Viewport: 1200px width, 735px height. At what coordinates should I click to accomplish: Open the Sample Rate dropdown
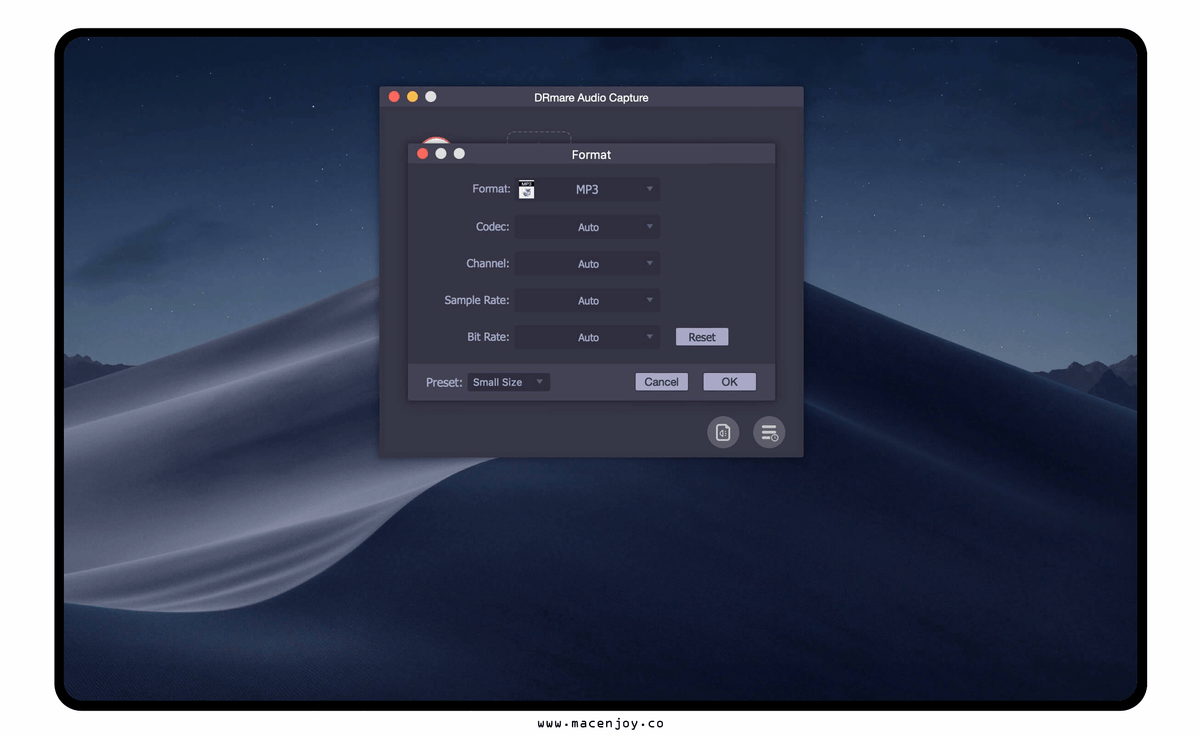click(x=587, y=300)
